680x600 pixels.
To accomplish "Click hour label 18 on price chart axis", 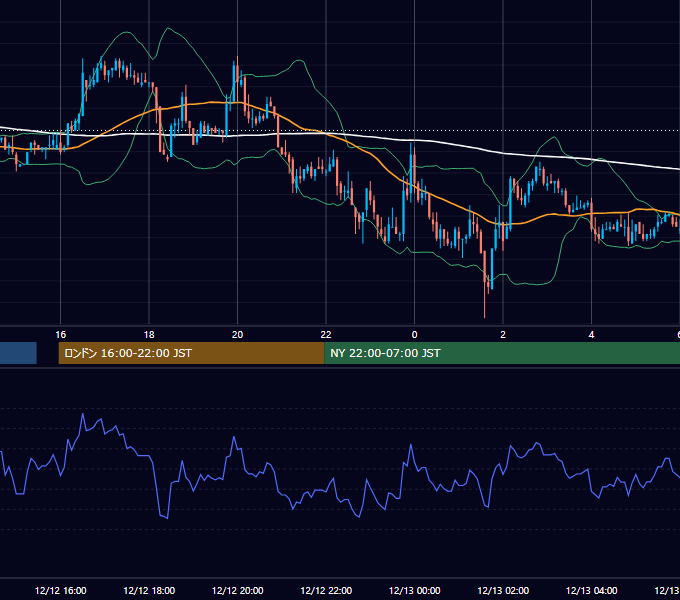I will click(x=149, y=335).
